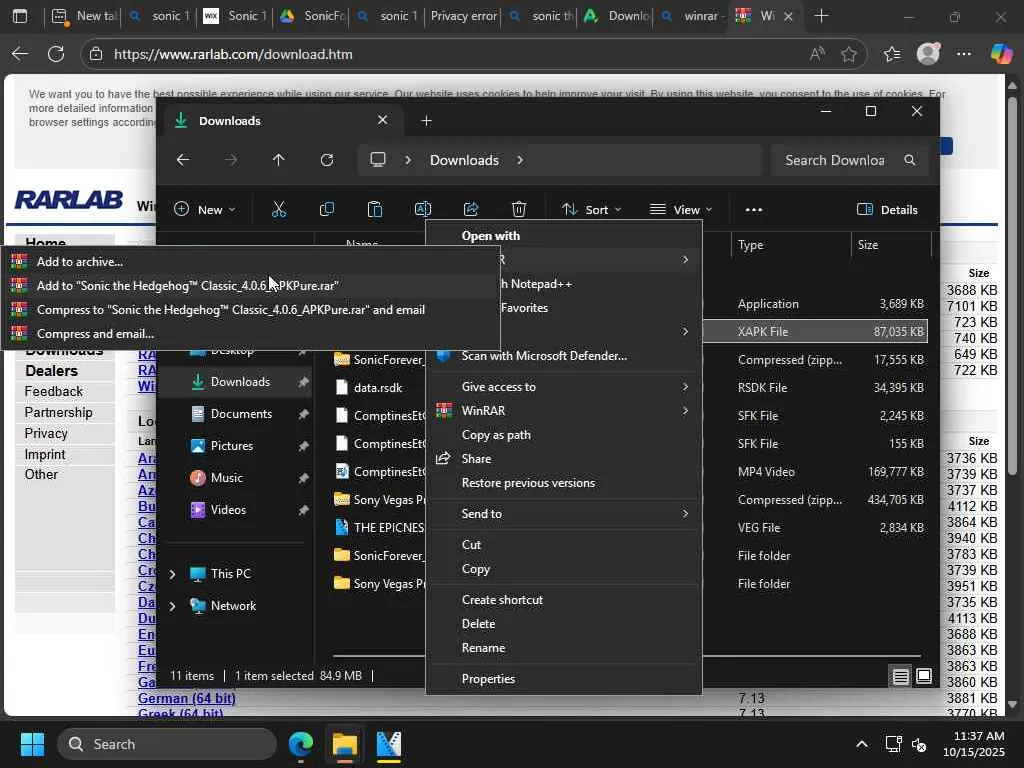Select Scan with Microsoft Defender

pyautogui.click(x=544, y=356)
